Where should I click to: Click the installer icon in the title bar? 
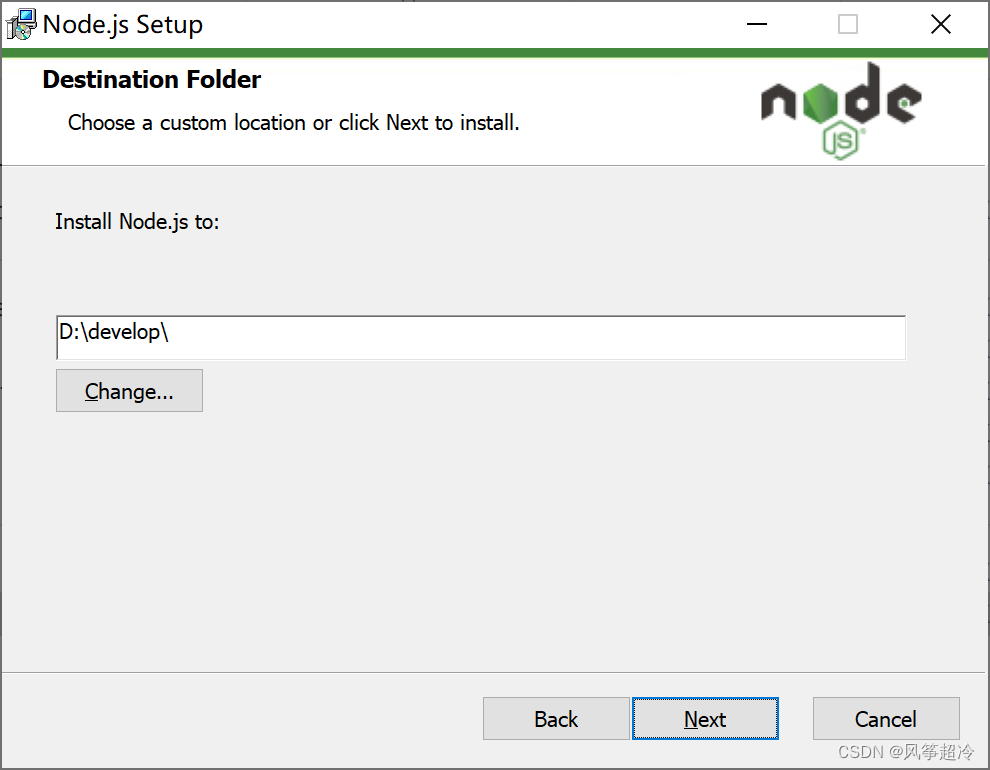pos(21,24)
